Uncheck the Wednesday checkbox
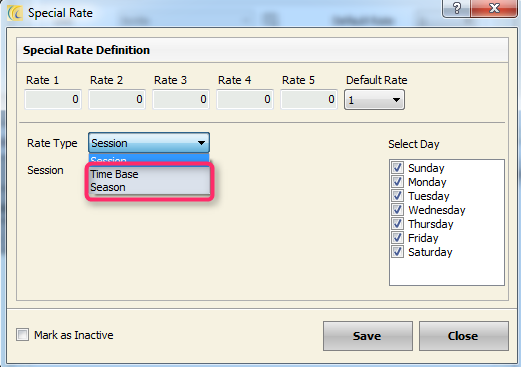The height and width of the screenshot is (367, 521). (397, 209)
